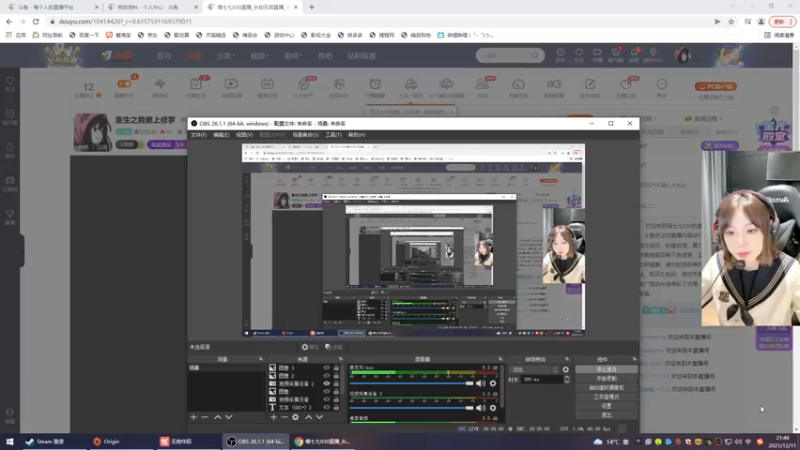
Task: Adjust the transition duration spinner arrows
Action: (566, 380)
